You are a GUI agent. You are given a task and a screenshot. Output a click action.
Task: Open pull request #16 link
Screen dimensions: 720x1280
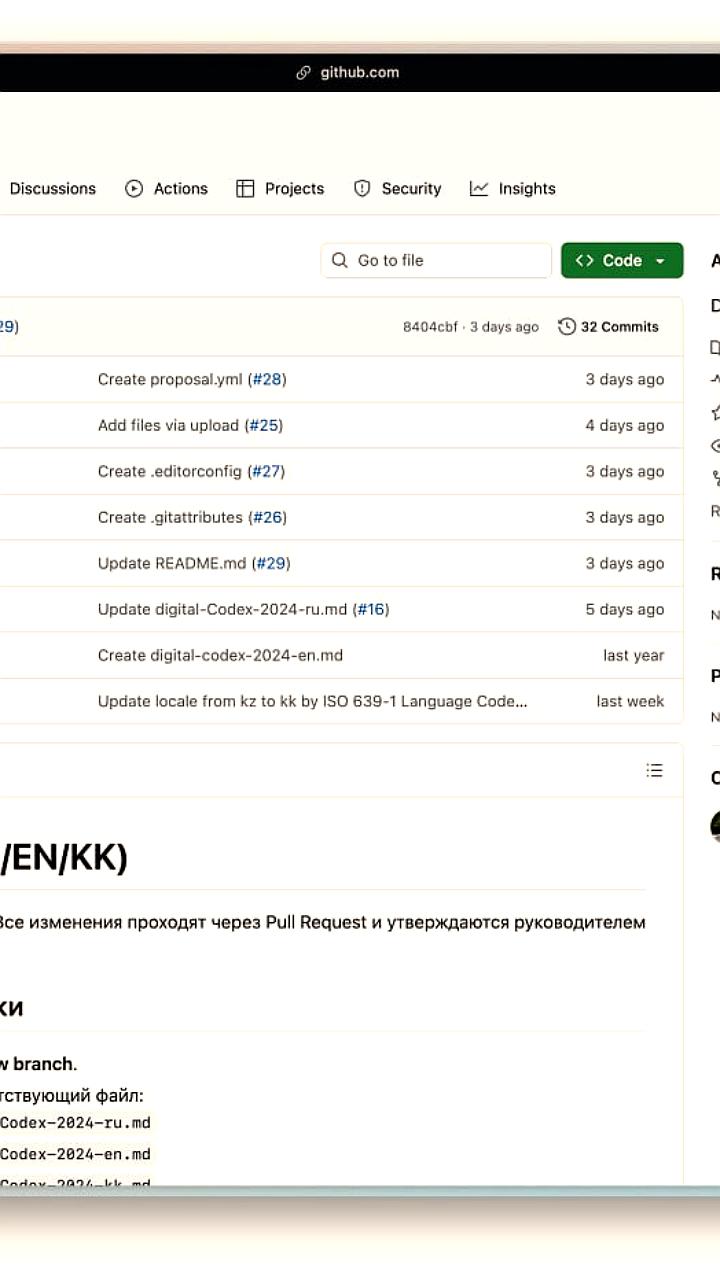pyautogui.click(x=372, y=610)
